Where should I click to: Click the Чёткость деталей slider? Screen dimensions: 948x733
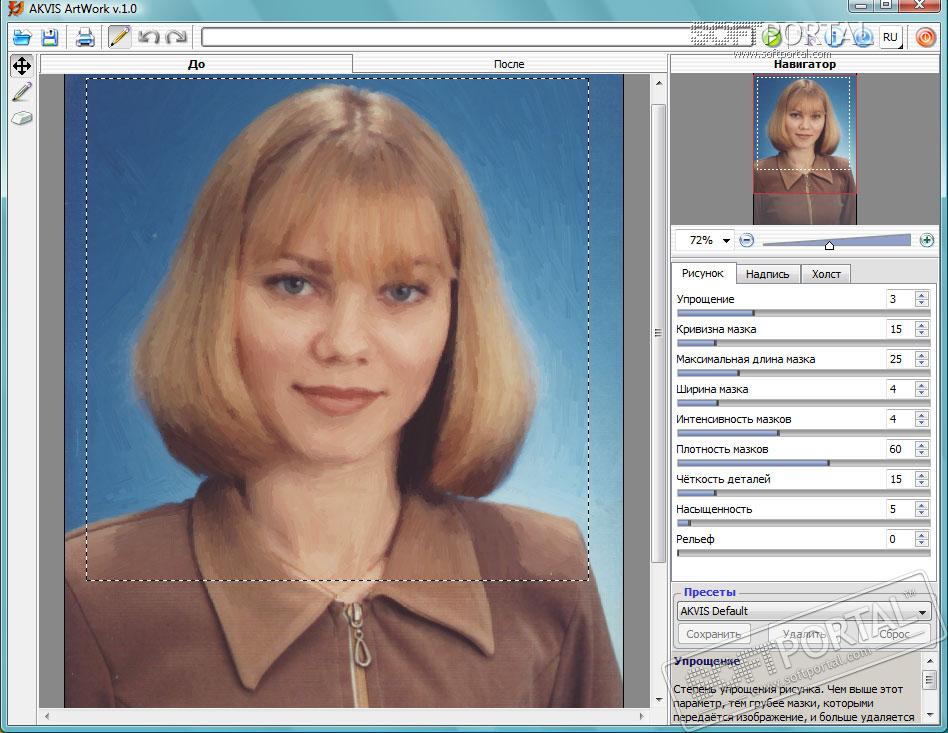click(x=803, y=493)
